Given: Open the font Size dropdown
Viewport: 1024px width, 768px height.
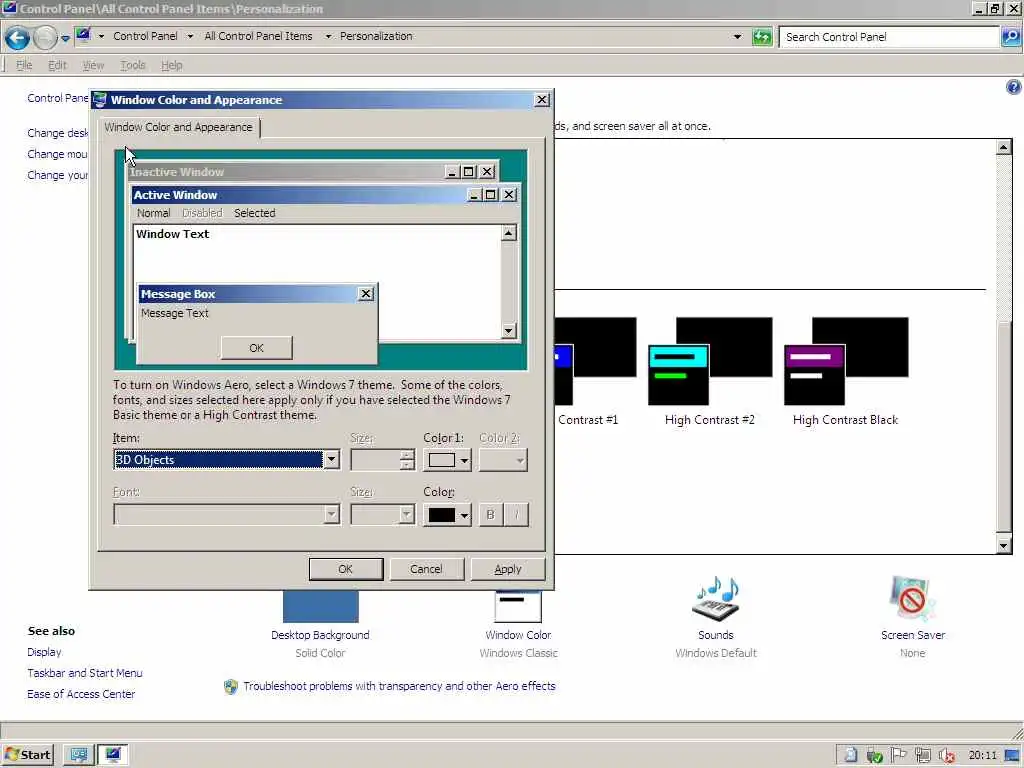Looking at the screenshot, I should click(x=383, y=515).
